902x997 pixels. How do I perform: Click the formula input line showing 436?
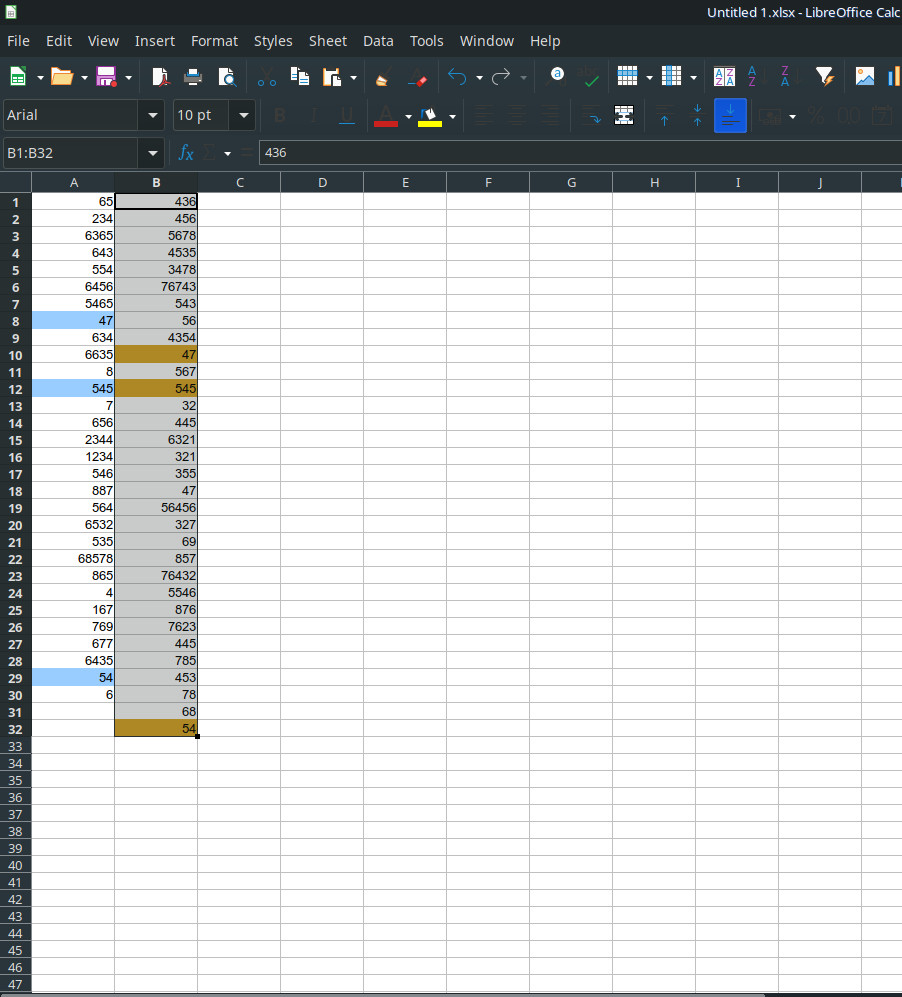pos(580,153)
